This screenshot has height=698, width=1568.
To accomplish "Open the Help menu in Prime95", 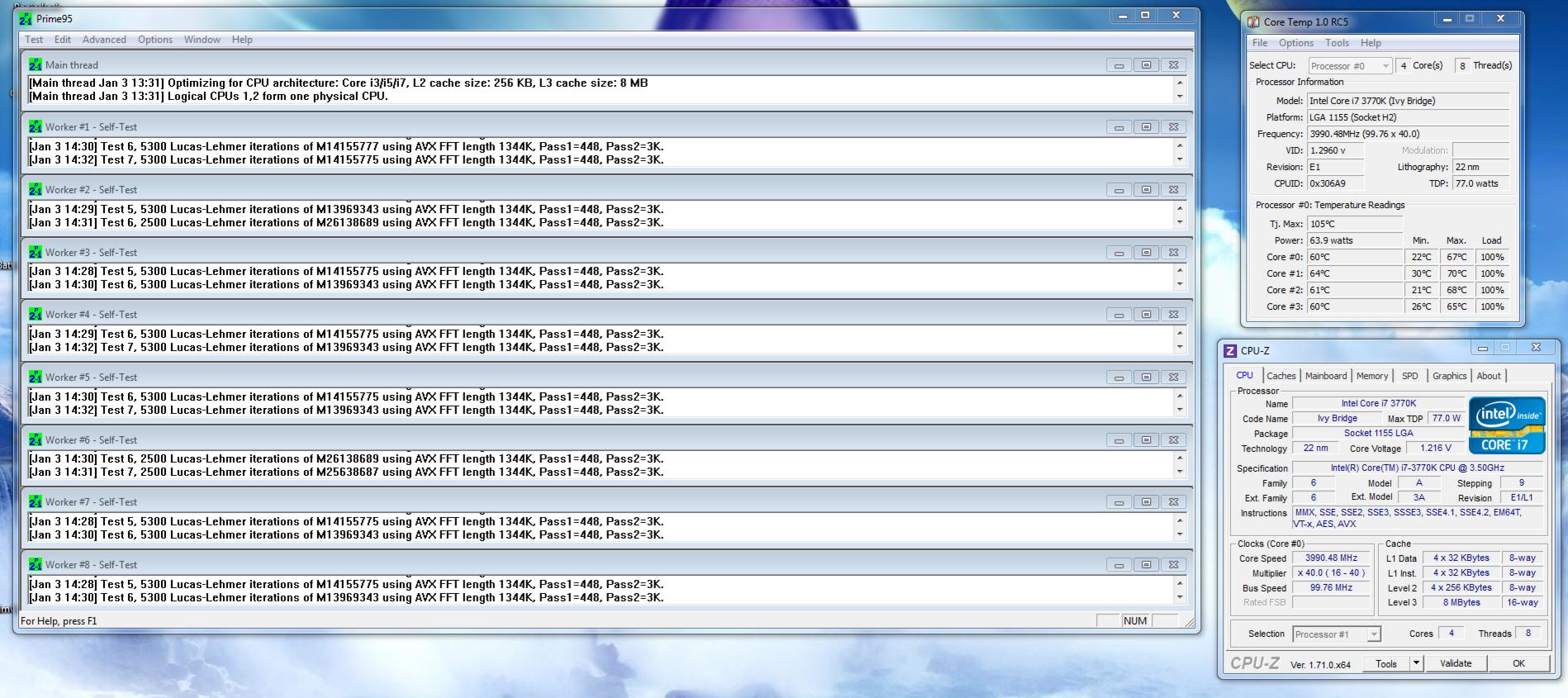I will click(x=242, y=40).
